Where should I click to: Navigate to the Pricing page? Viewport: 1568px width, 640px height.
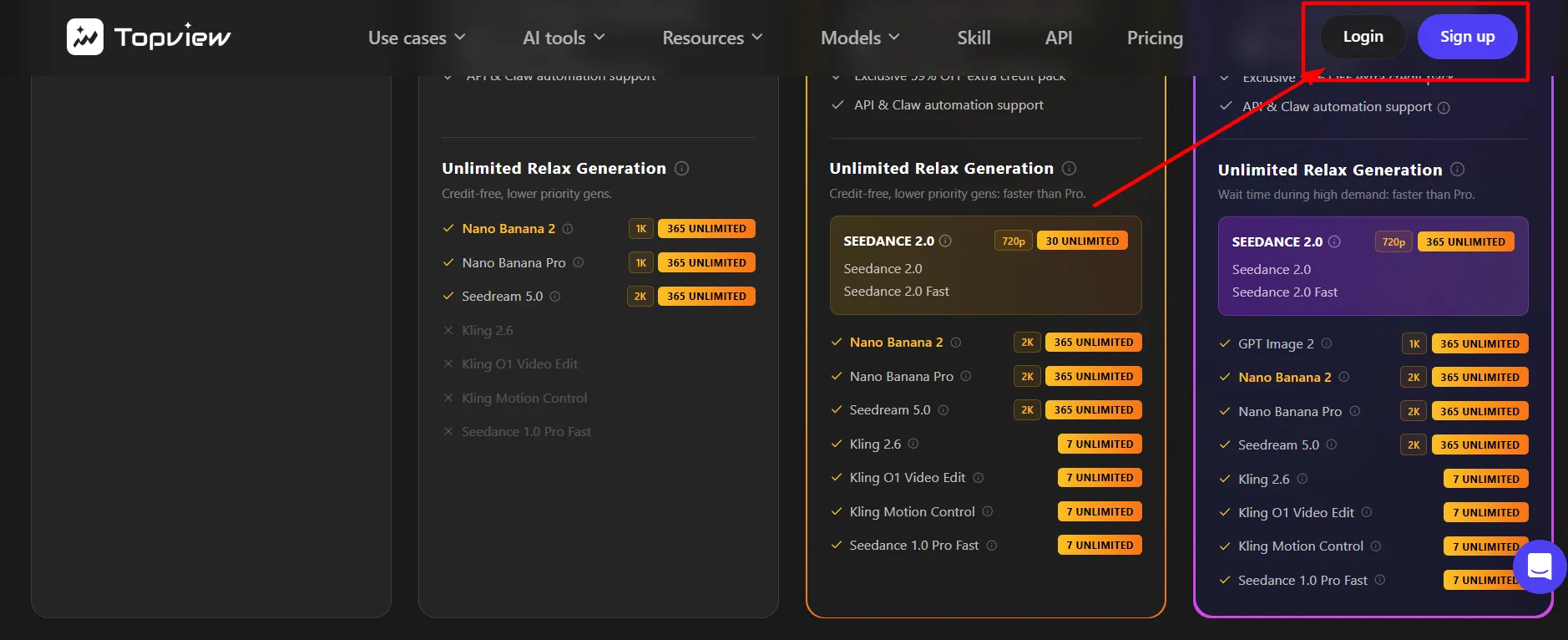coord(1155,38)
